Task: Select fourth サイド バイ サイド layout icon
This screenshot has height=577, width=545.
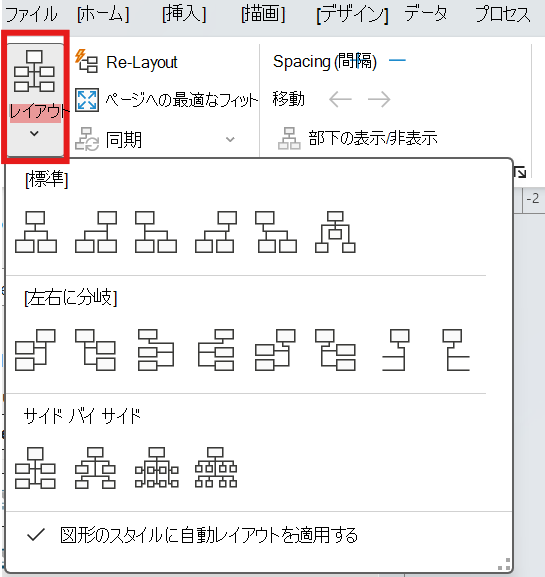Action: pos(216,468)
